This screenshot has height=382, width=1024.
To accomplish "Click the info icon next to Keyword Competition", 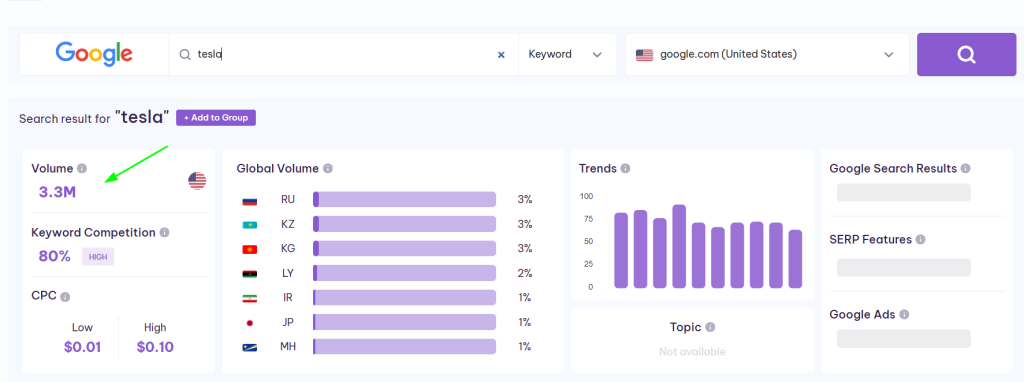I will click(x=165, y=232).
